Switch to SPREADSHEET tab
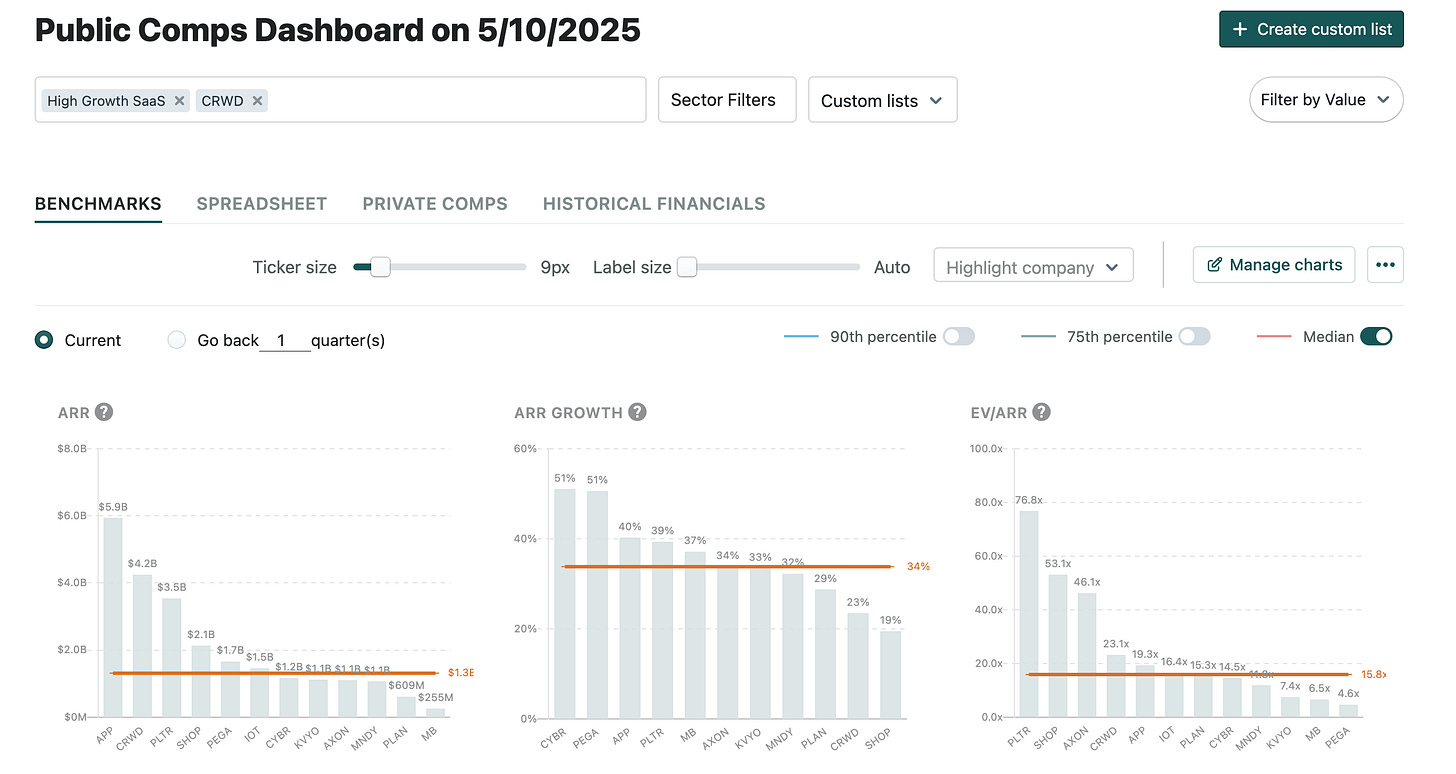 tap(262, 204)
